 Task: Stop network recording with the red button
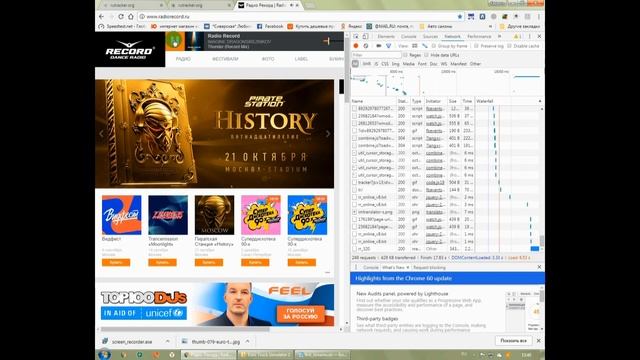click(356, 46)
